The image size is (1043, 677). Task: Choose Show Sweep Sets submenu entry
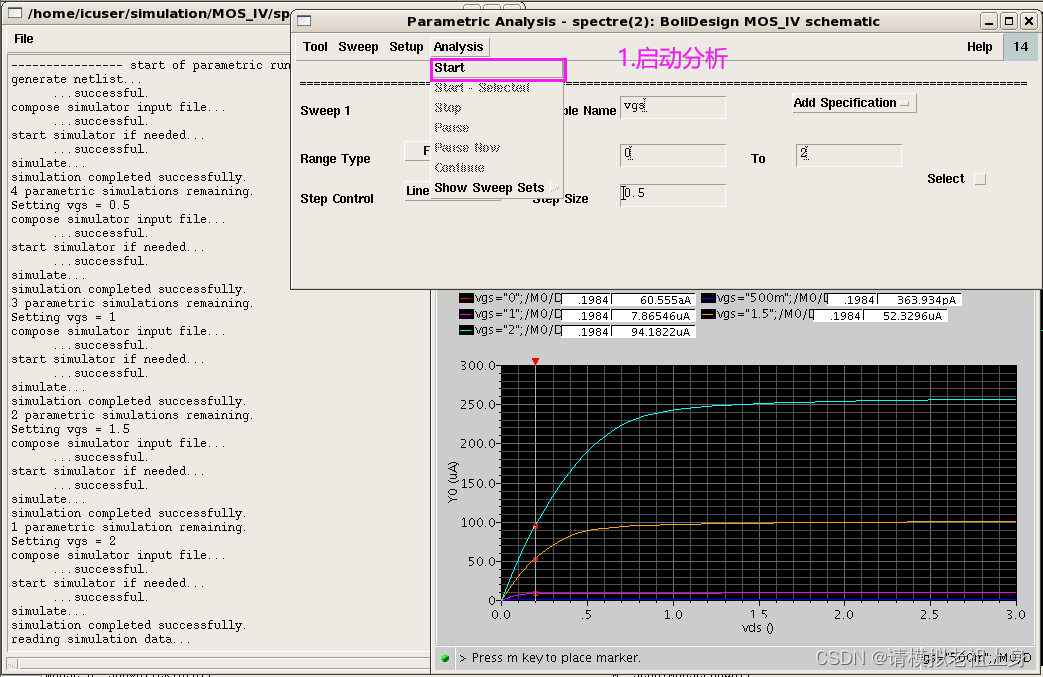pos(496,188)
